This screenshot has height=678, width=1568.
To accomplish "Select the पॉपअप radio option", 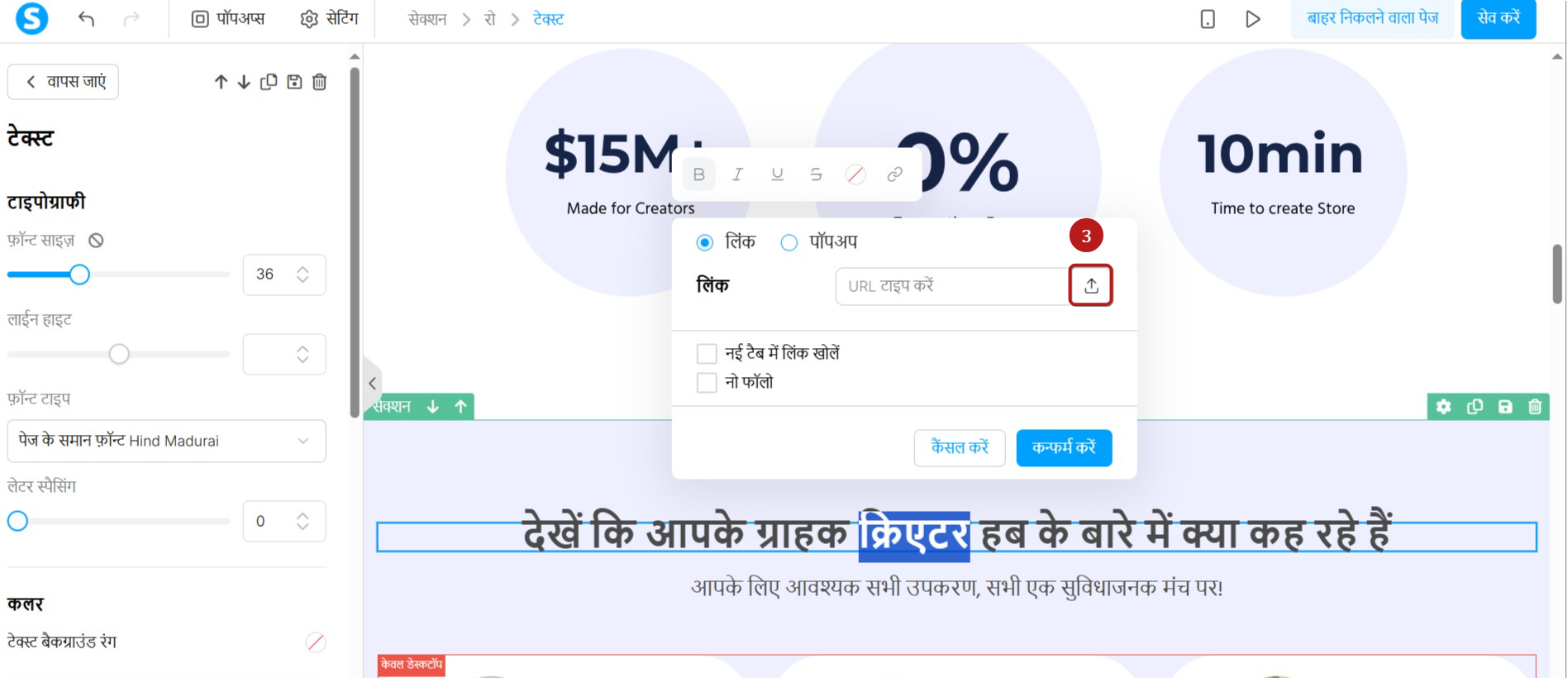I will 789,242.
